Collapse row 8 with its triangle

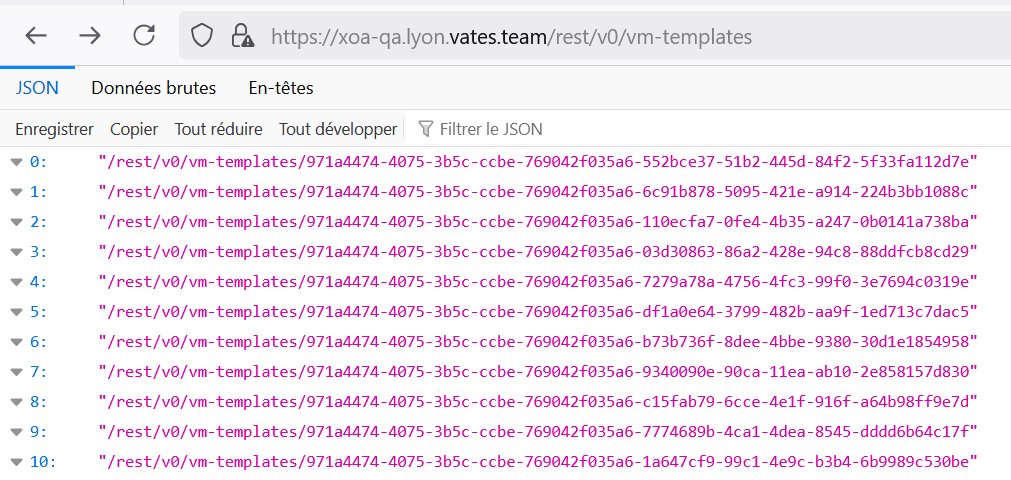[x=17, y=402]
